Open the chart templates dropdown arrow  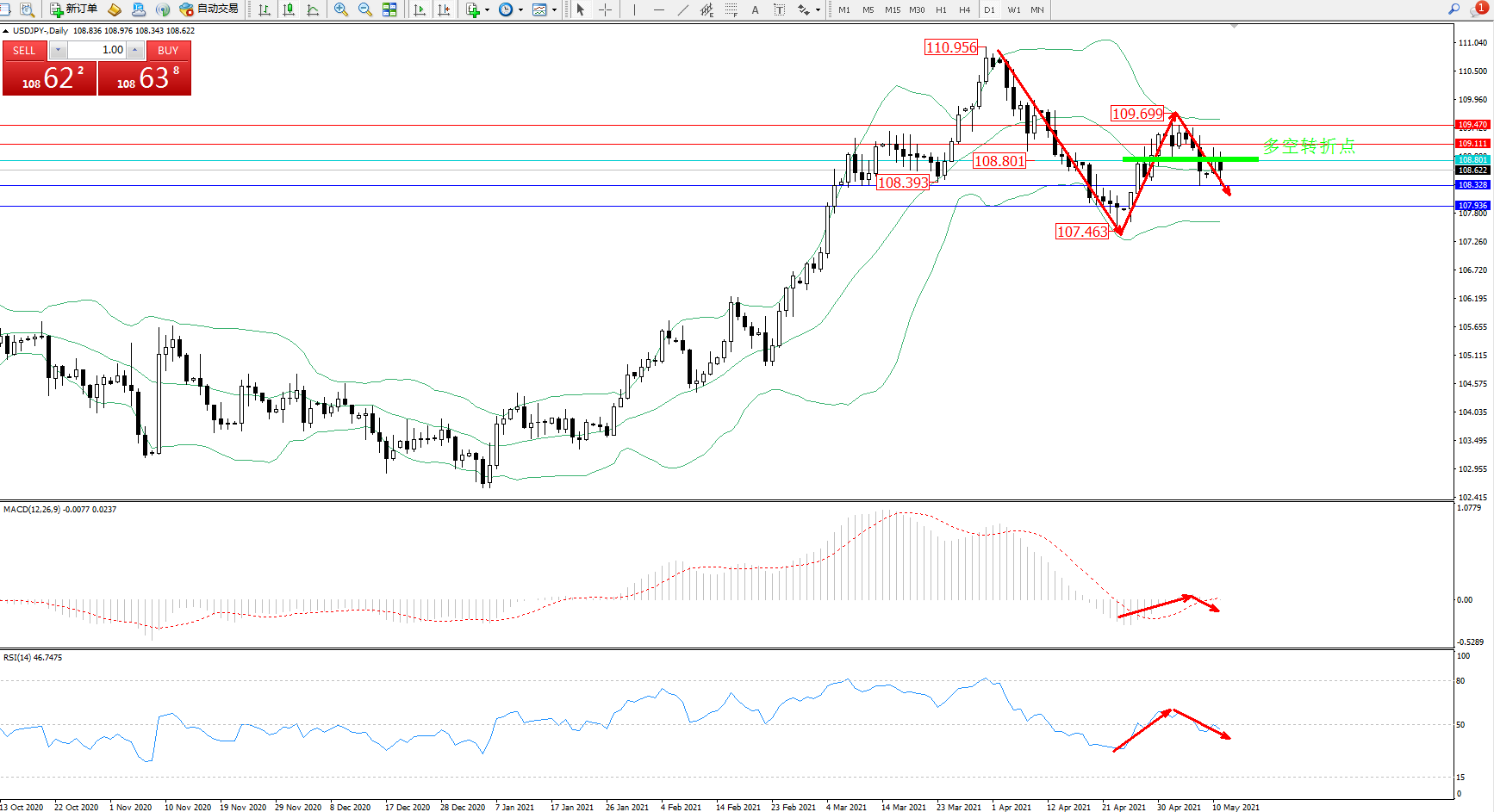coord(554,10)
